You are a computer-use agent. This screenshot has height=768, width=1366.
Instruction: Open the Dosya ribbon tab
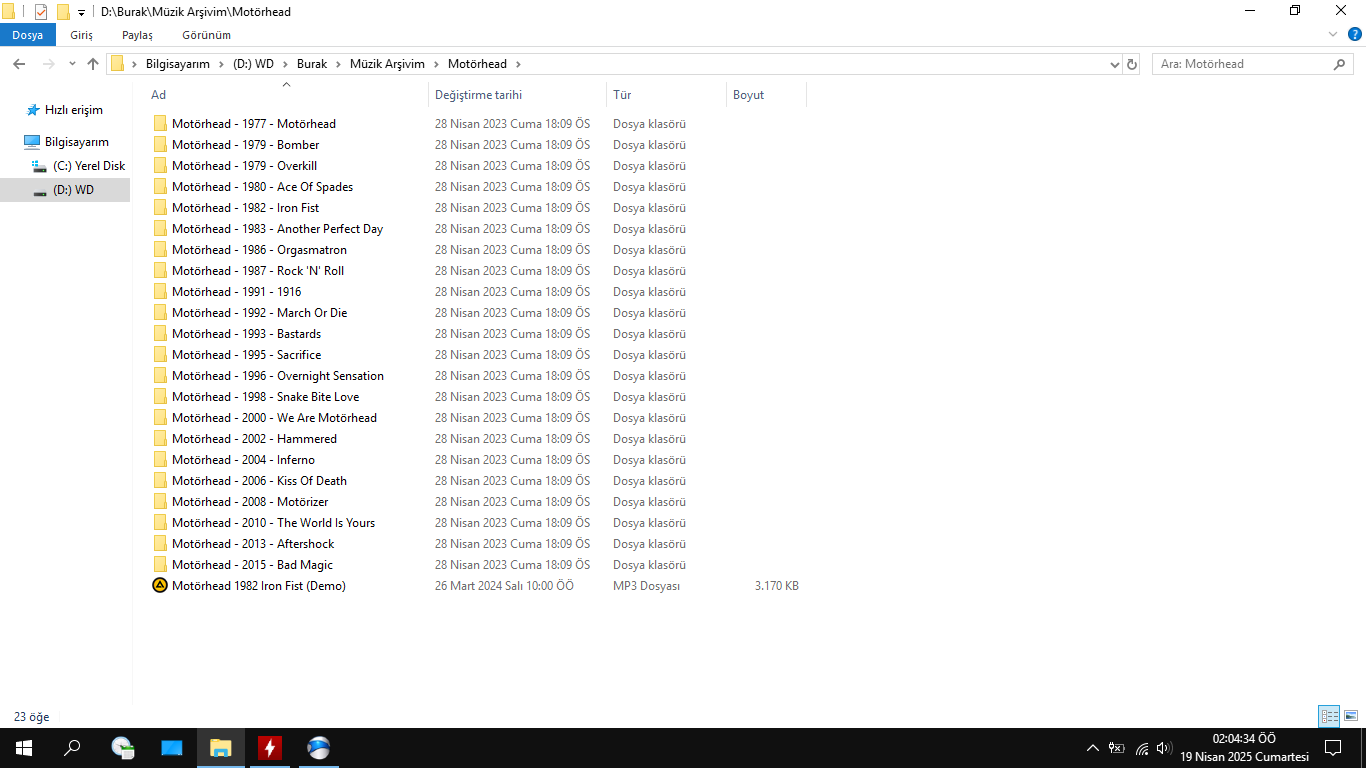[x=28, y=35]
